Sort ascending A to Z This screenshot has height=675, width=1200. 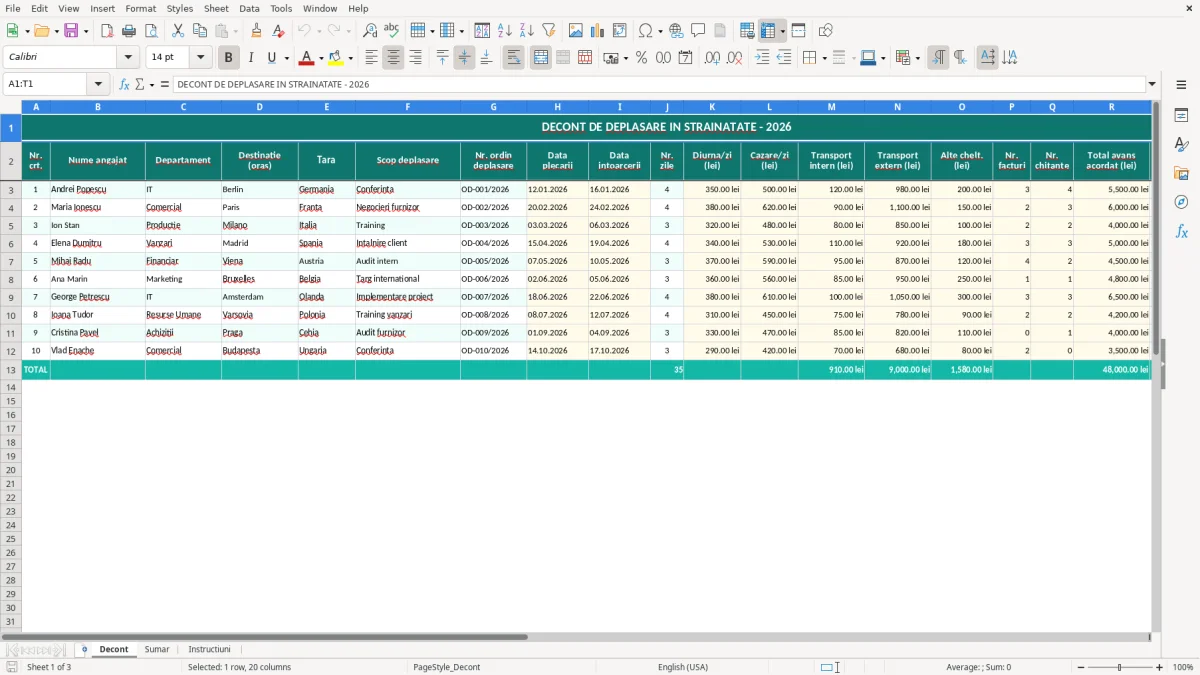tap(505, 31)
